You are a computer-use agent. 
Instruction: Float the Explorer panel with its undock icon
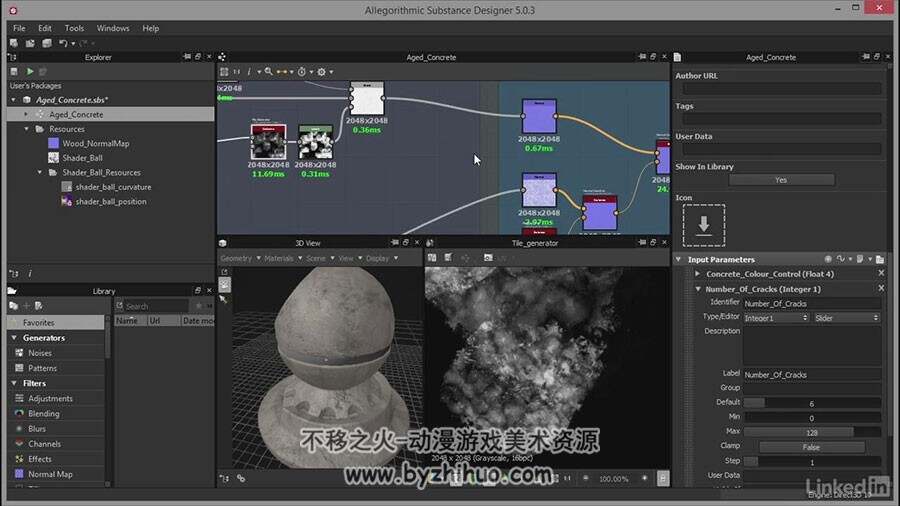pyautogui.click(x=198, y=57)
